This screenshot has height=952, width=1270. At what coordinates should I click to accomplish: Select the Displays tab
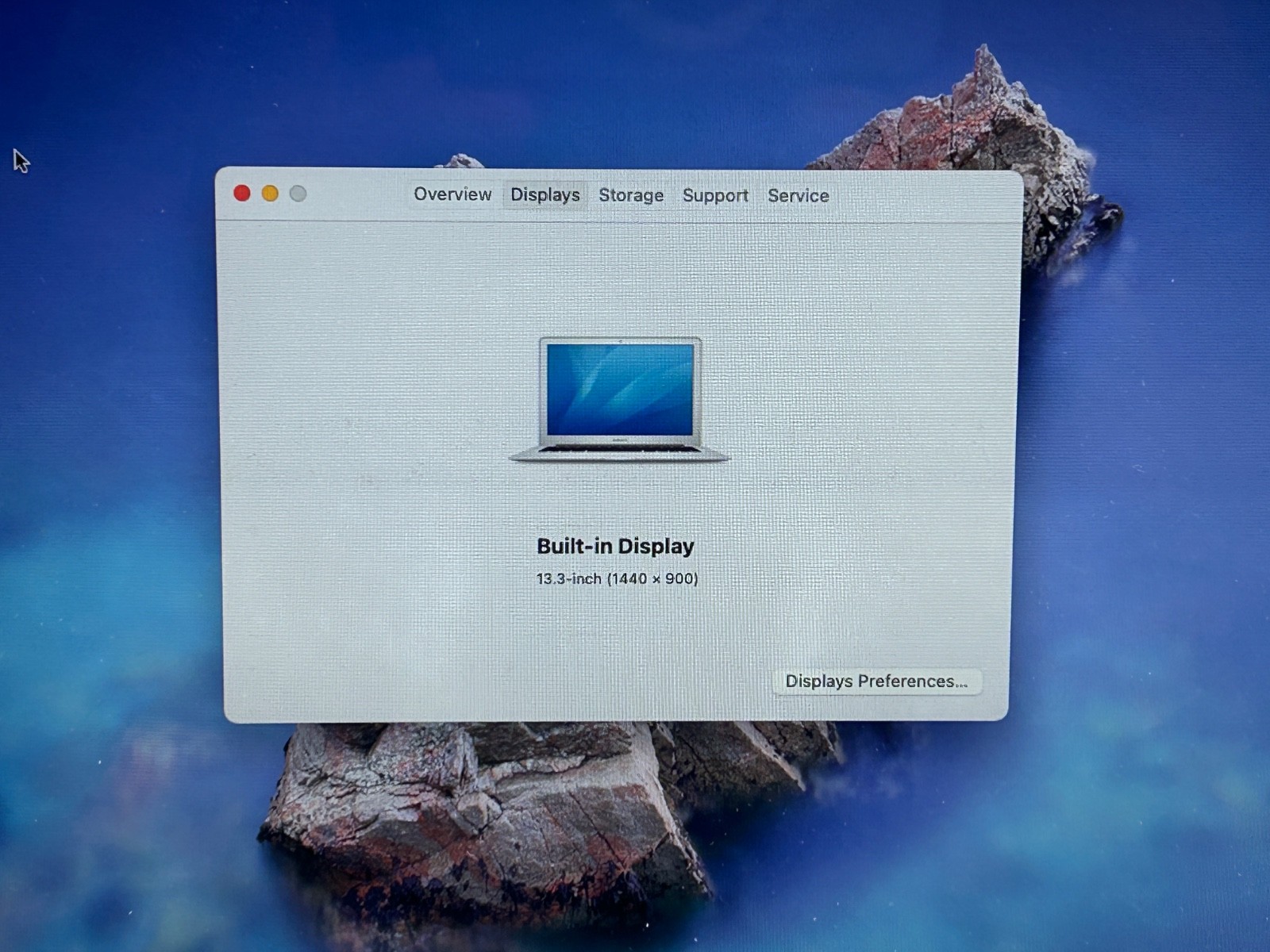545,195
